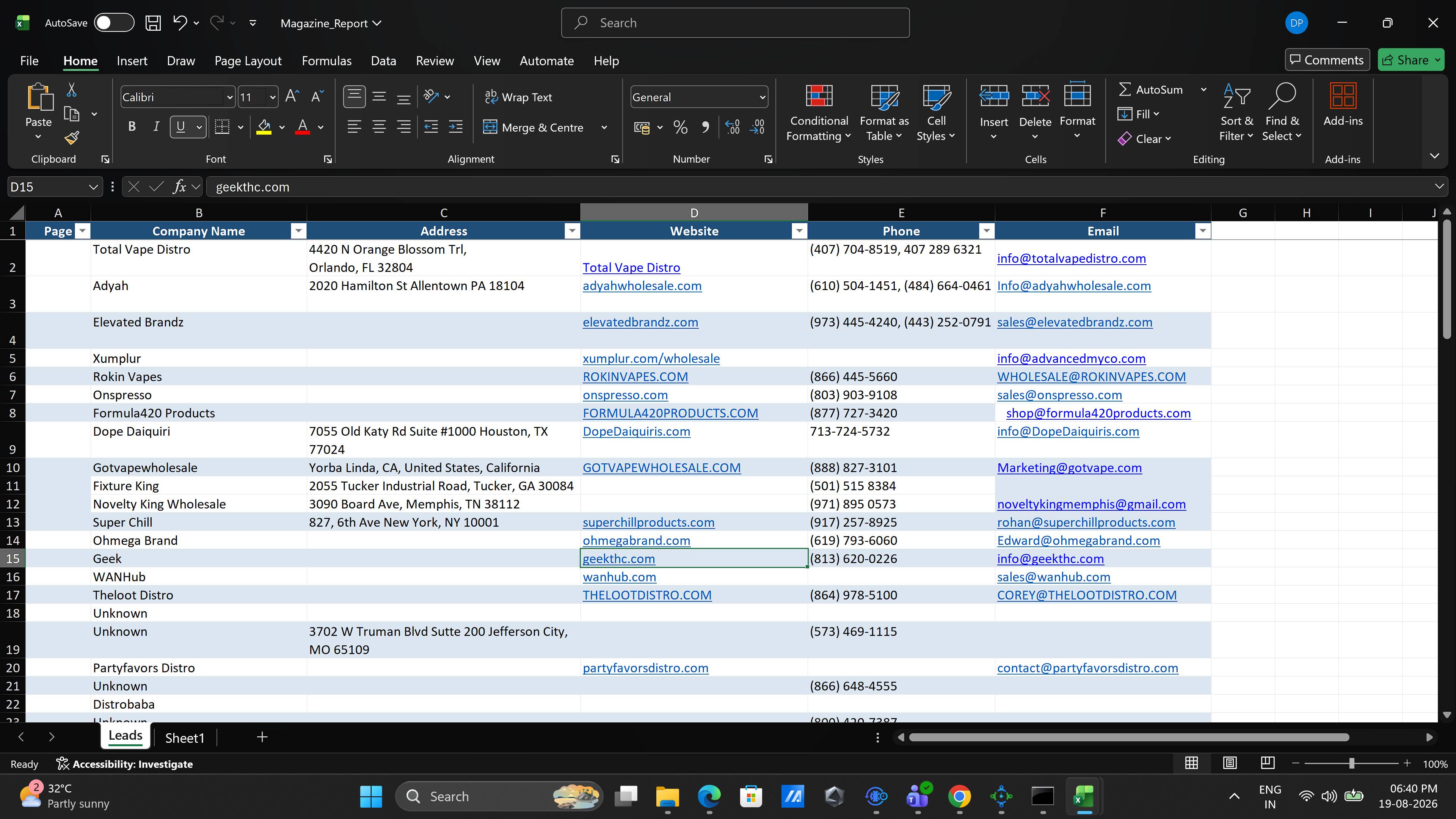Click the Save disk icon

[x=153, y=23]
